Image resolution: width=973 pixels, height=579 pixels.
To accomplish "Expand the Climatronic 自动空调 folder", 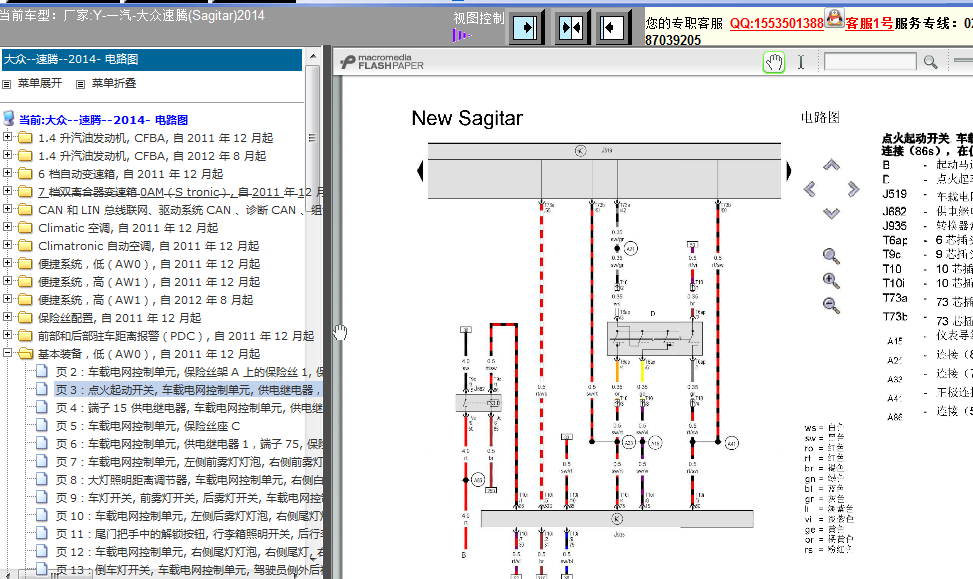I will [7, 245].
